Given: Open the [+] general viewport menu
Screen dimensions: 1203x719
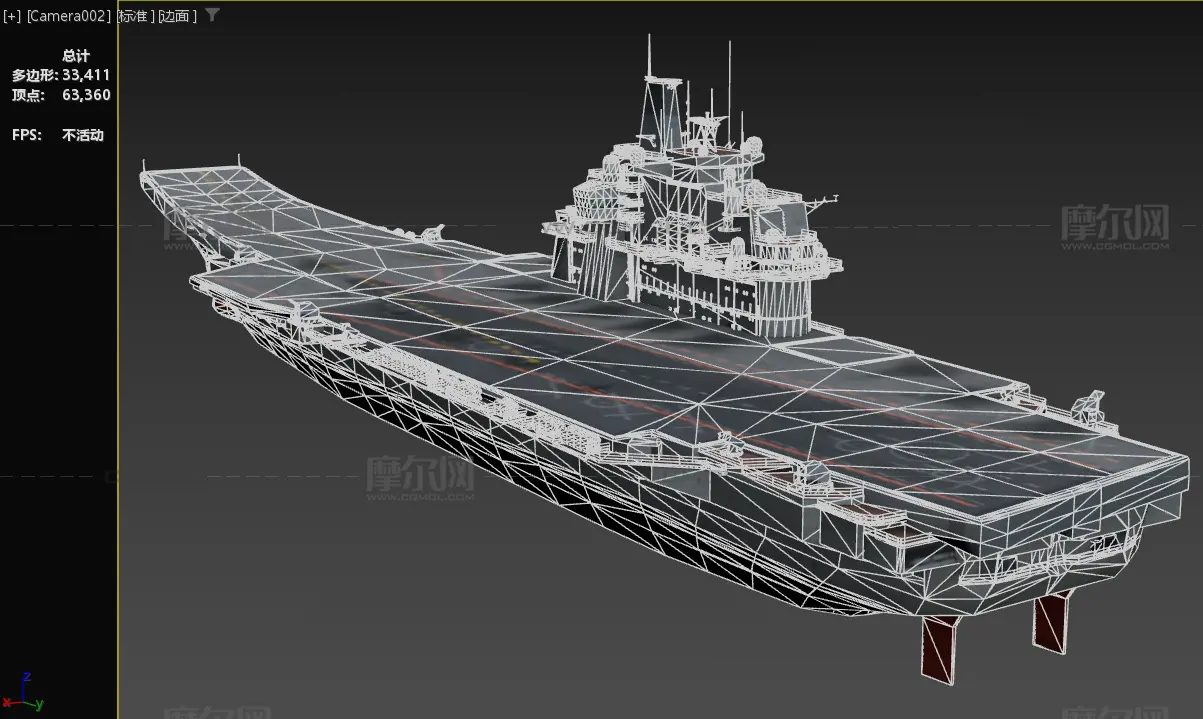Looking at the screenshot, I should pos(10,16).
